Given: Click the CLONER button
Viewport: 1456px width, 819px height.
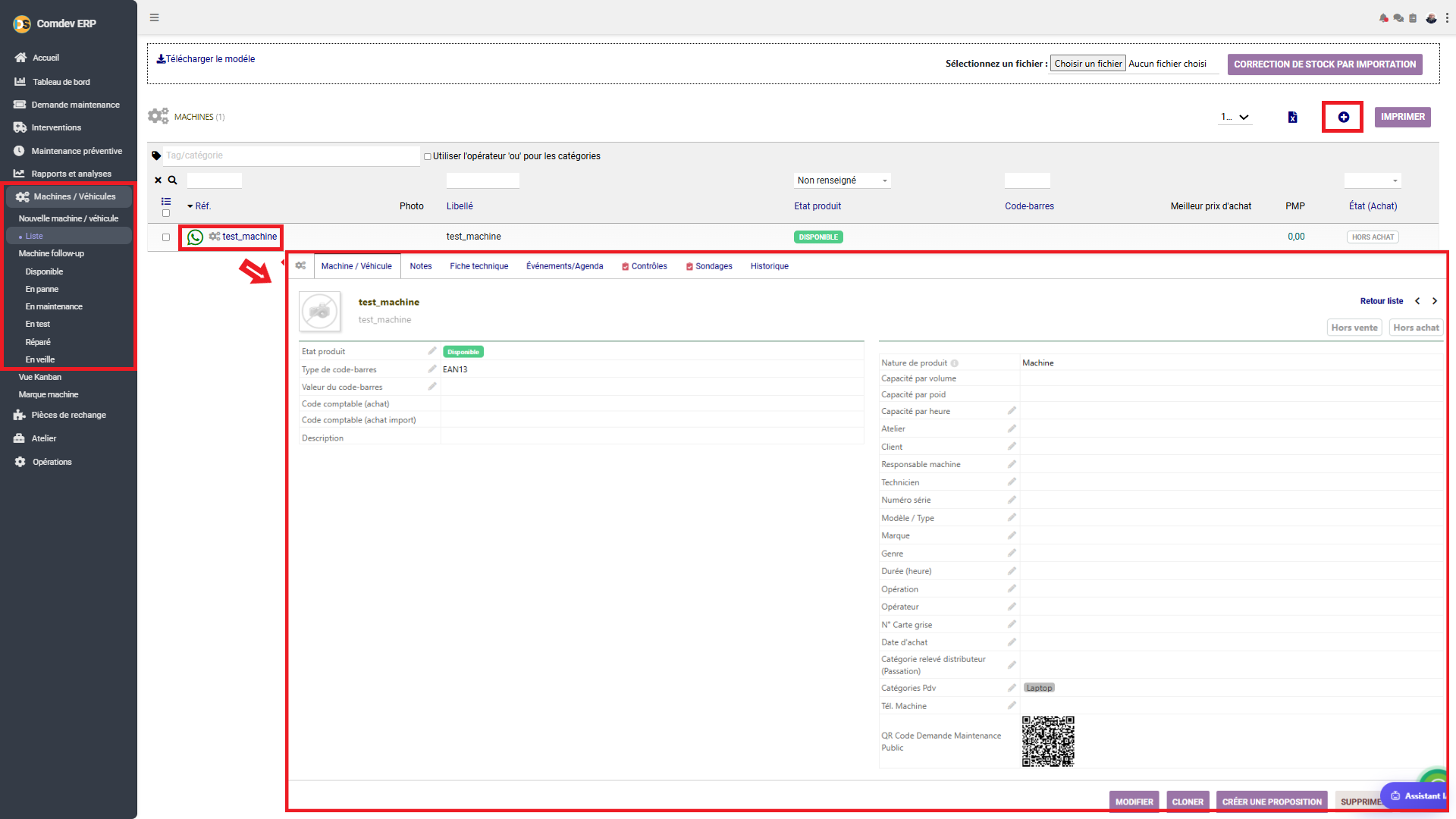Looking at the screenshot, I should click(1188, 802).
